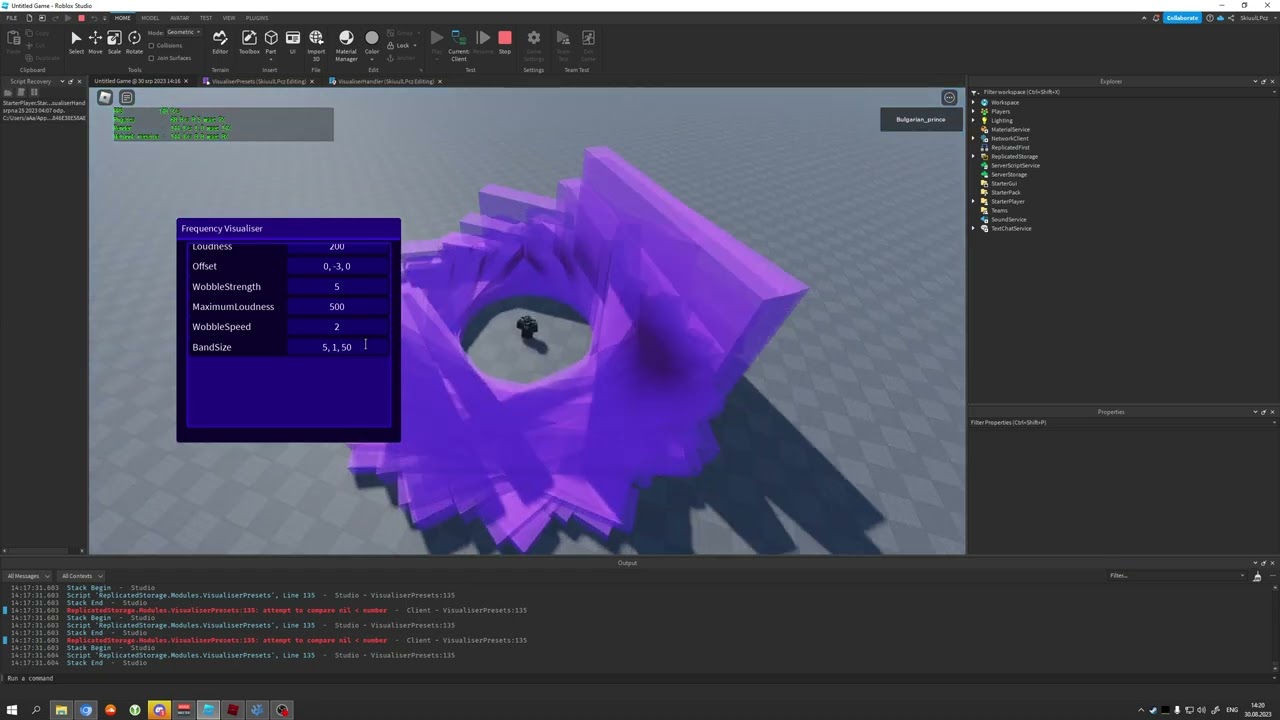
Task: Clear the Output log with the broom icon
Action: 1257,576
